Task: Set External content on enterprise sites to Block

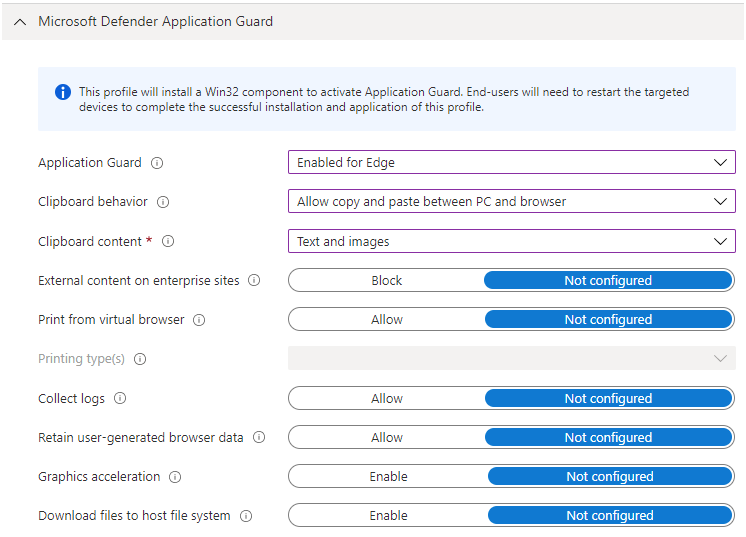Action: pos(387,281)
